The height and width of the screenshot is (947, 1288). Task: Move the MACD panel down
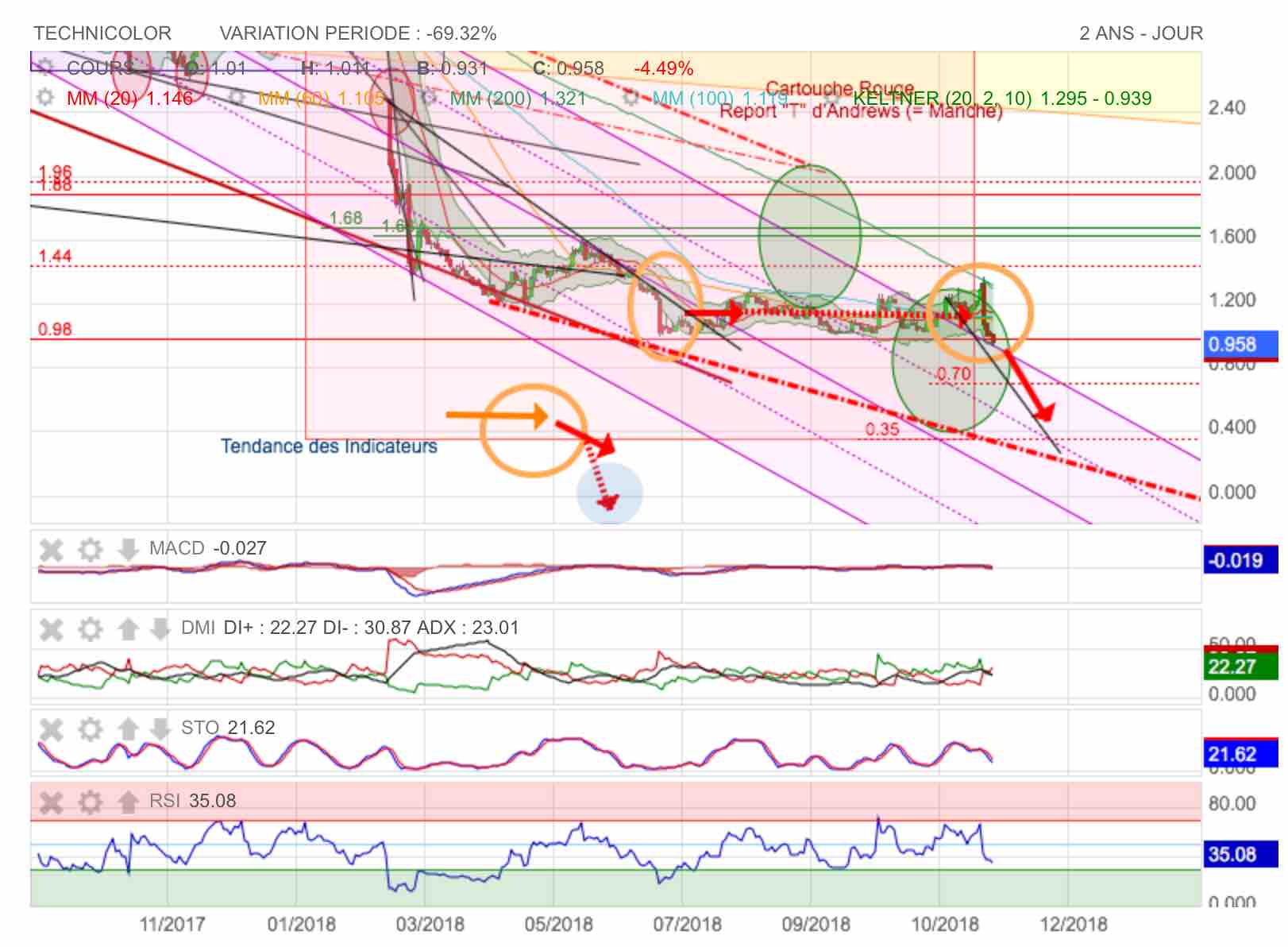127,549
